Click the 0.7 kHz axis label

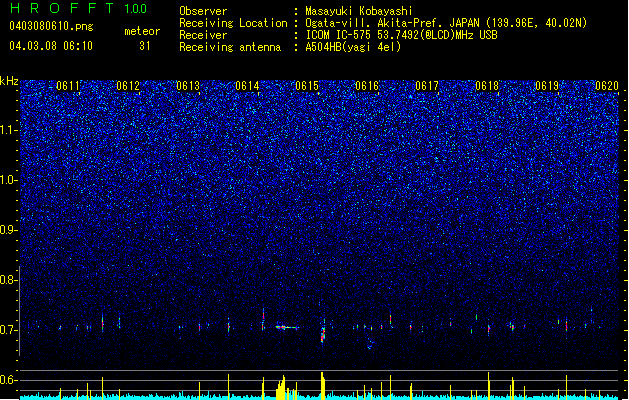9,330
